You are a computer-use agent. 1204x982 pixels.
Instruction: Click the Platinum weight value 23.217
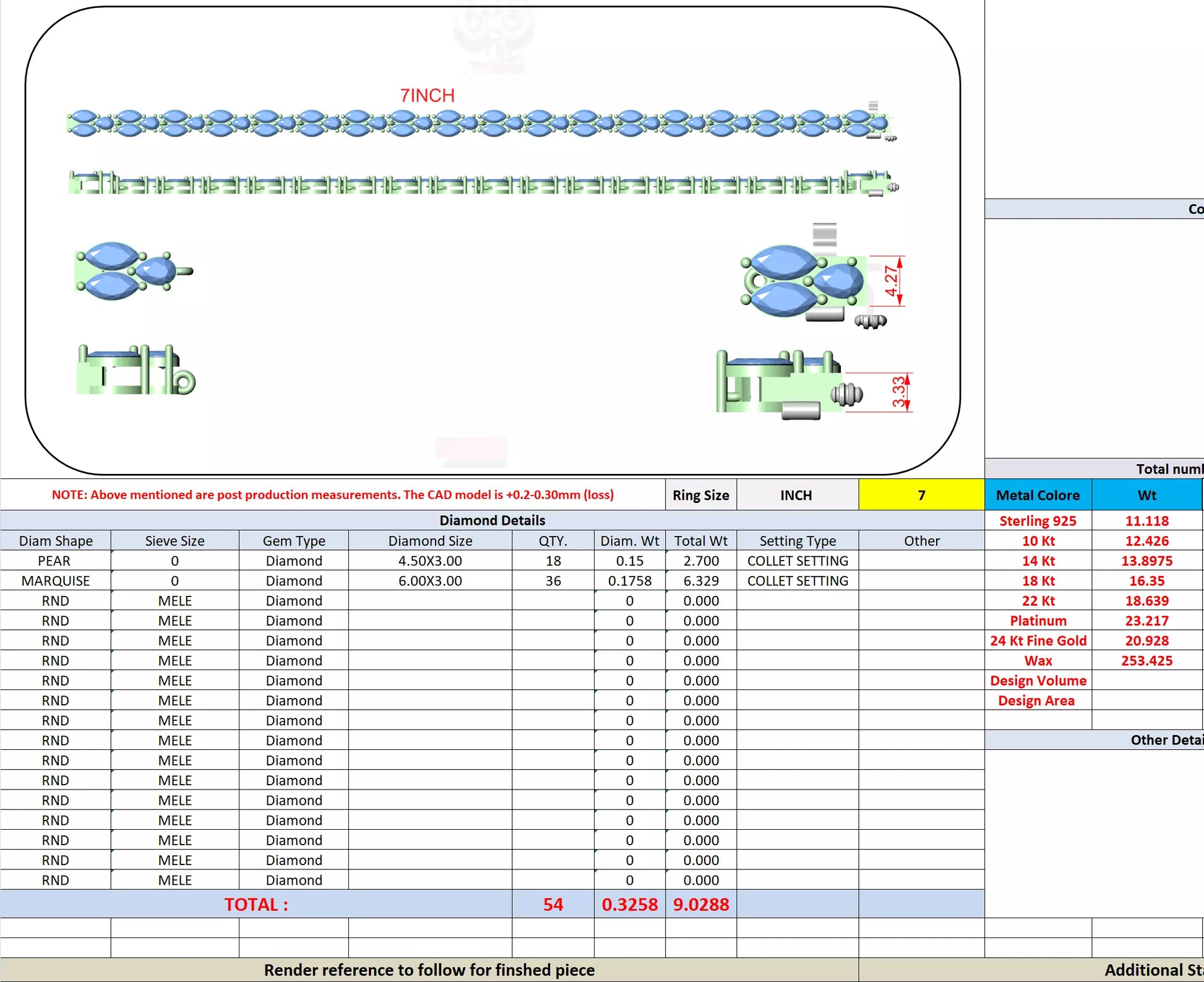point(1146,621)
